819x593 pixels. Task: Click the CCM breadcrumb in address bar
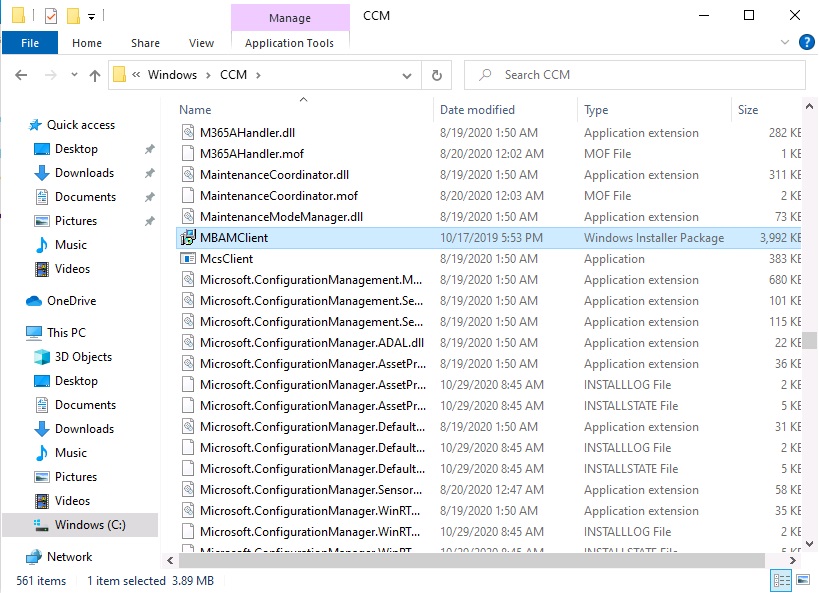[233, 75]
